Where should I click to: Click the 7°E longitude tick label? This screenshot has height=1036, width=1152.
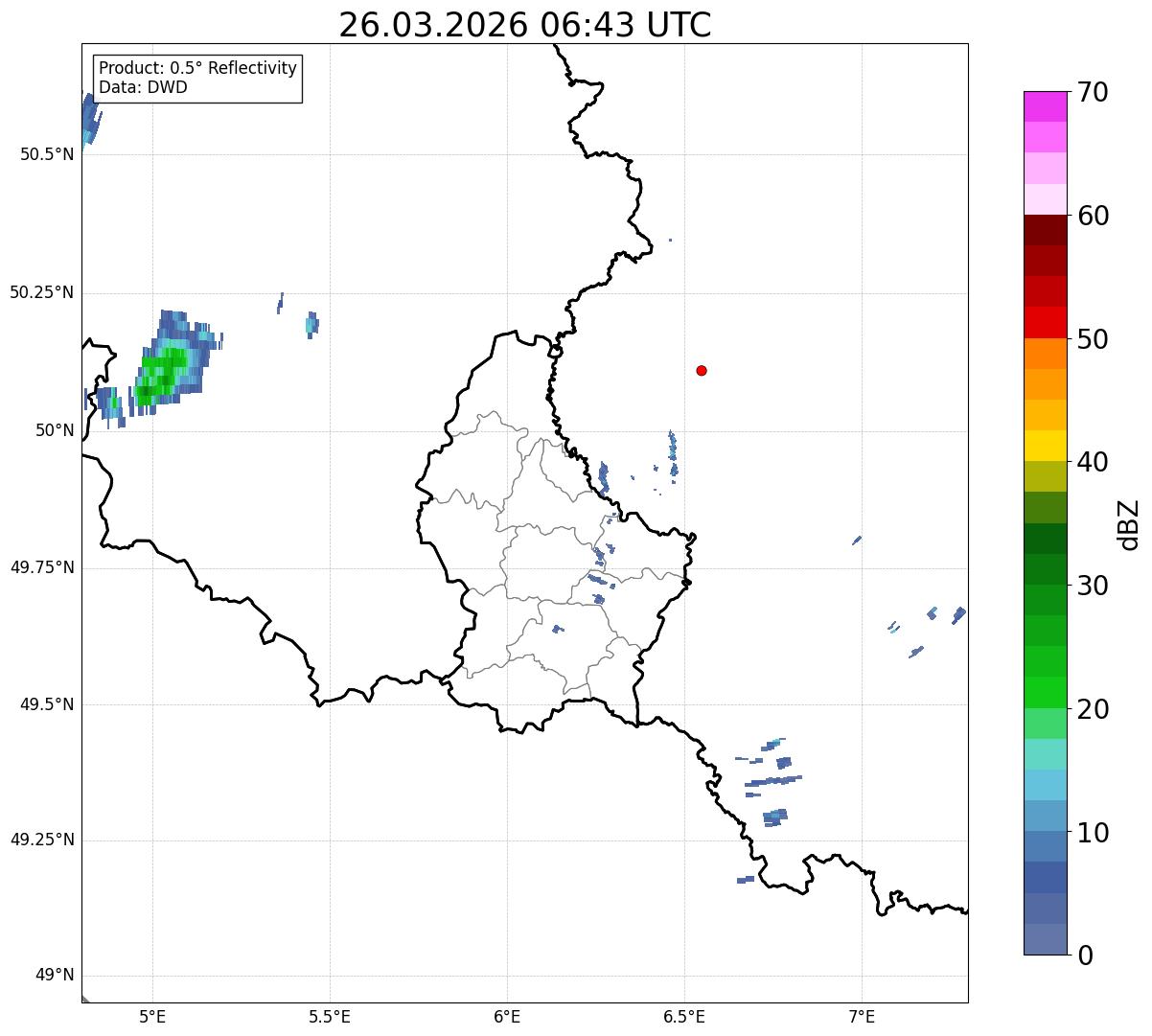click(862, 1016)
